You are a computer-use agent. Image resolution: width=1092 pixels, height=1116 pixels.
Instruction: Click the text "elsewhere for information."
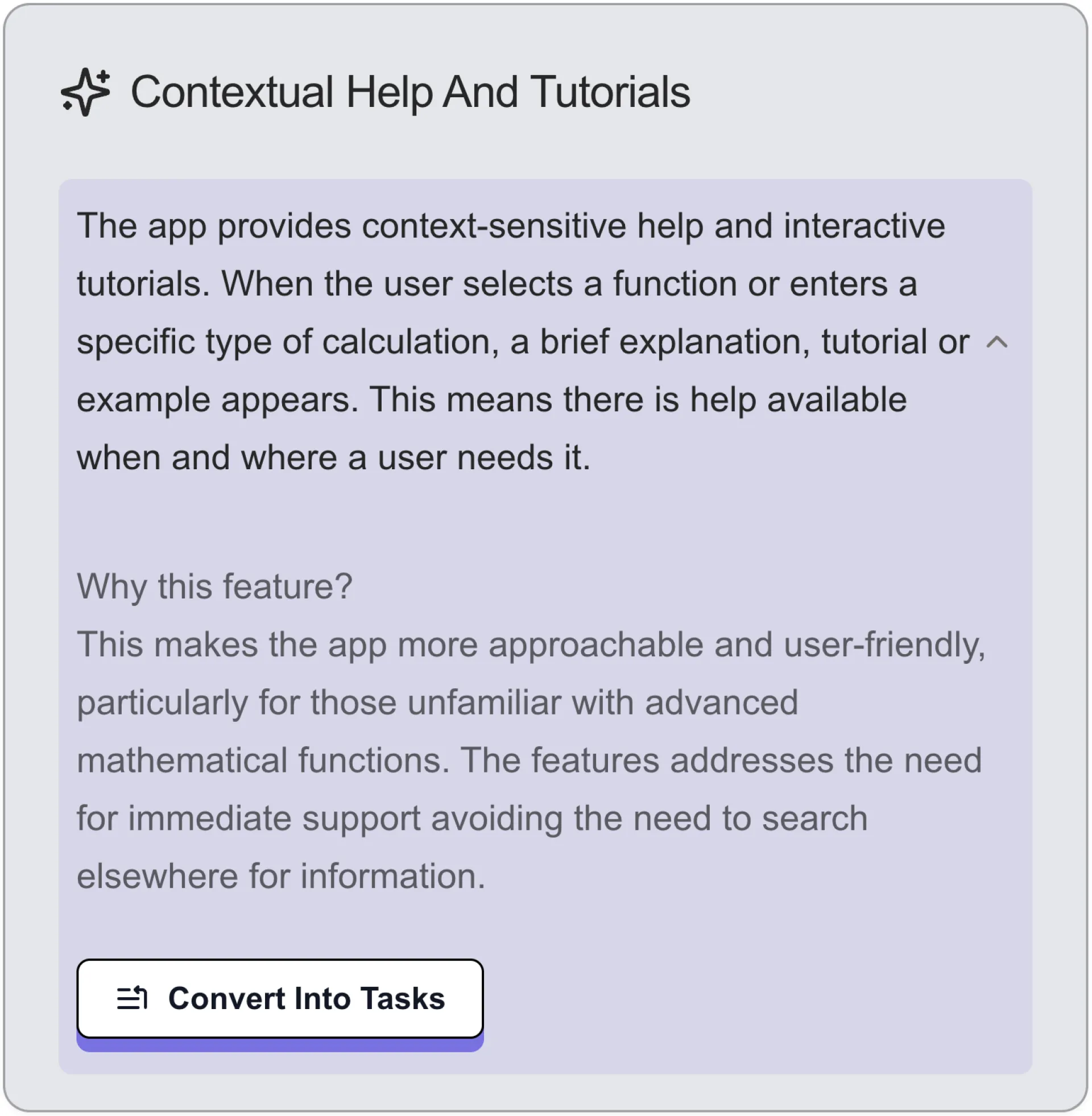[281, 877]
